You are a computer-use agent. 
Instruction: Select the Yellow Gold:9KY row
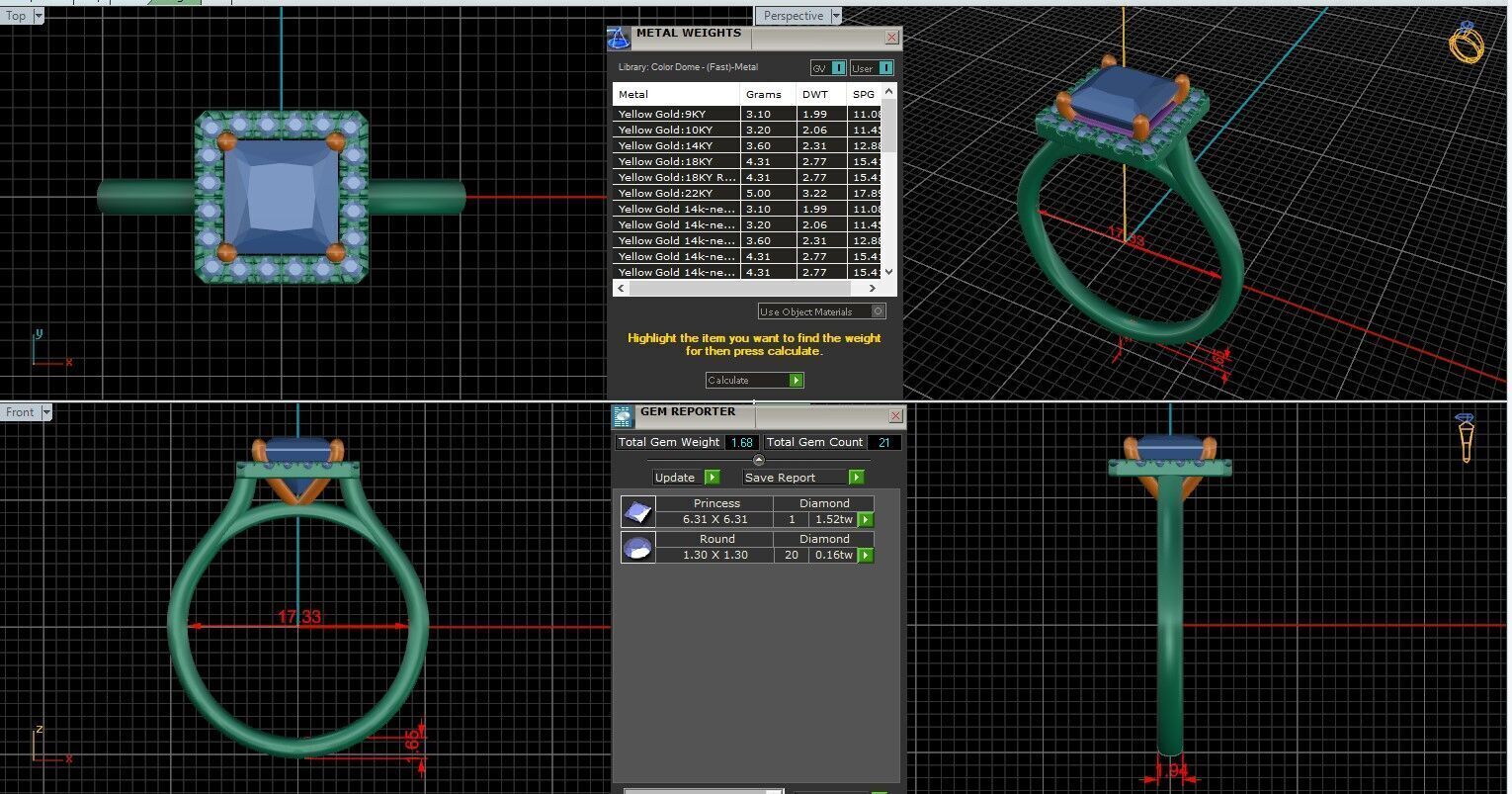748,115
